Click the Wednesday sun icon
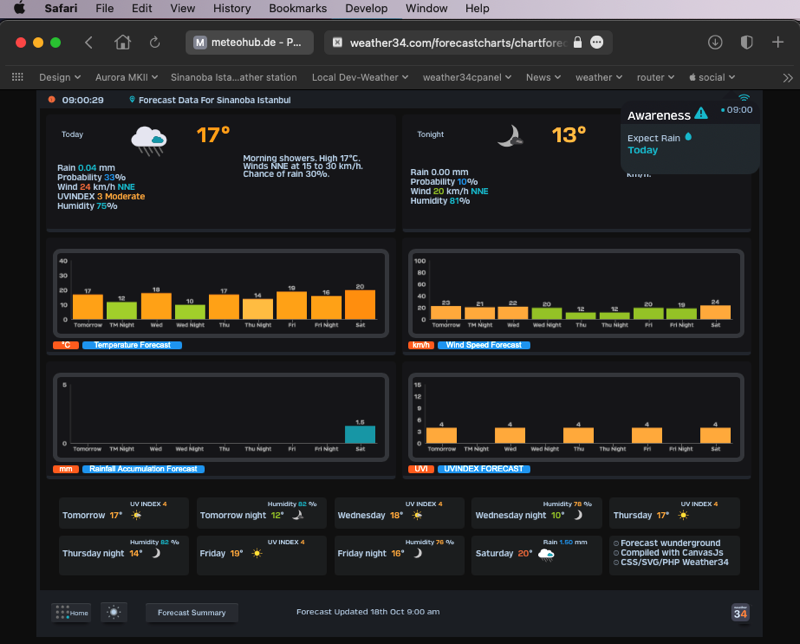 (417, 515)
